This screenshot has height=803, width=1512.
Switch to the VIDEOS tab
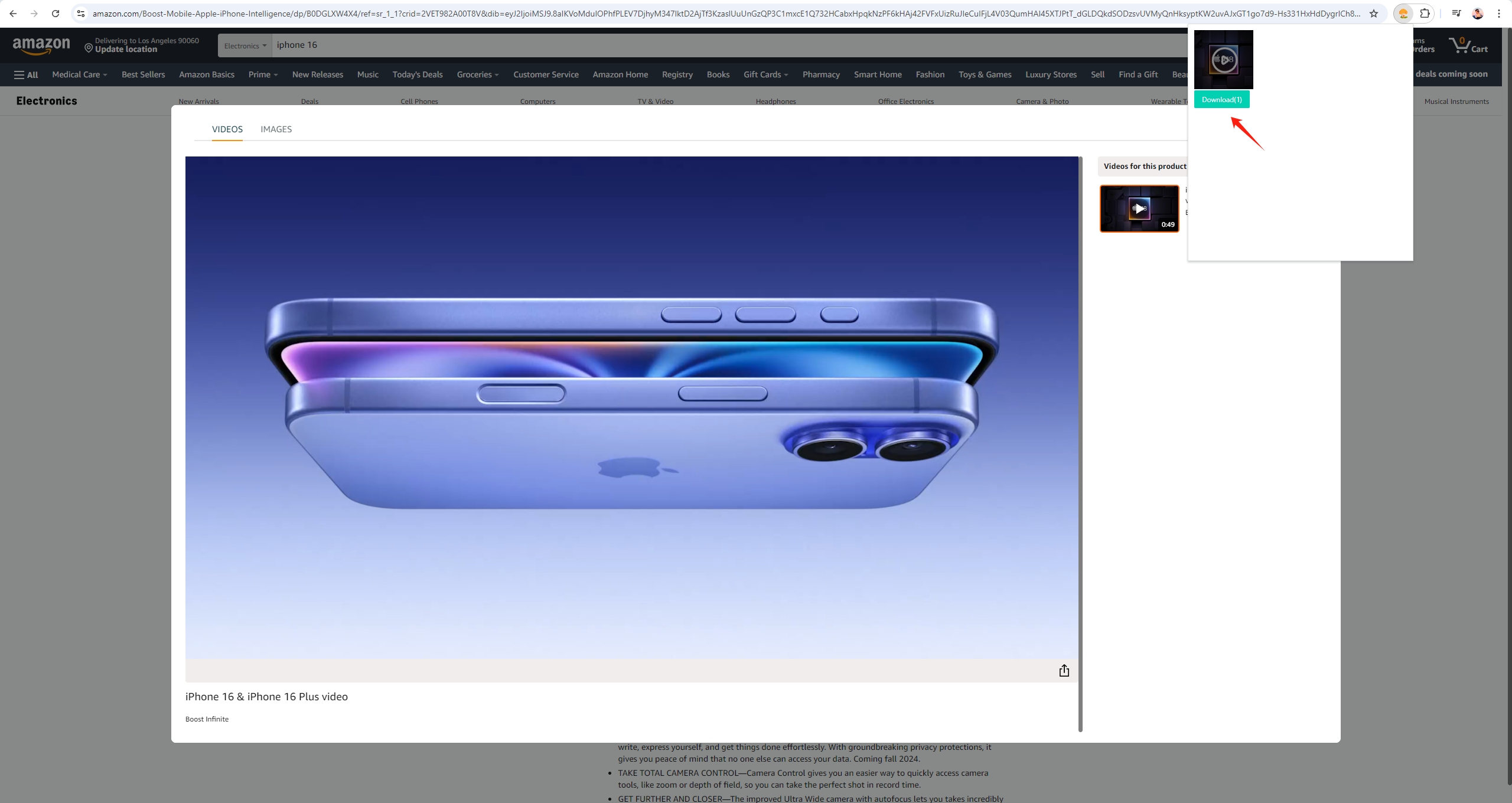coord(227,128)
